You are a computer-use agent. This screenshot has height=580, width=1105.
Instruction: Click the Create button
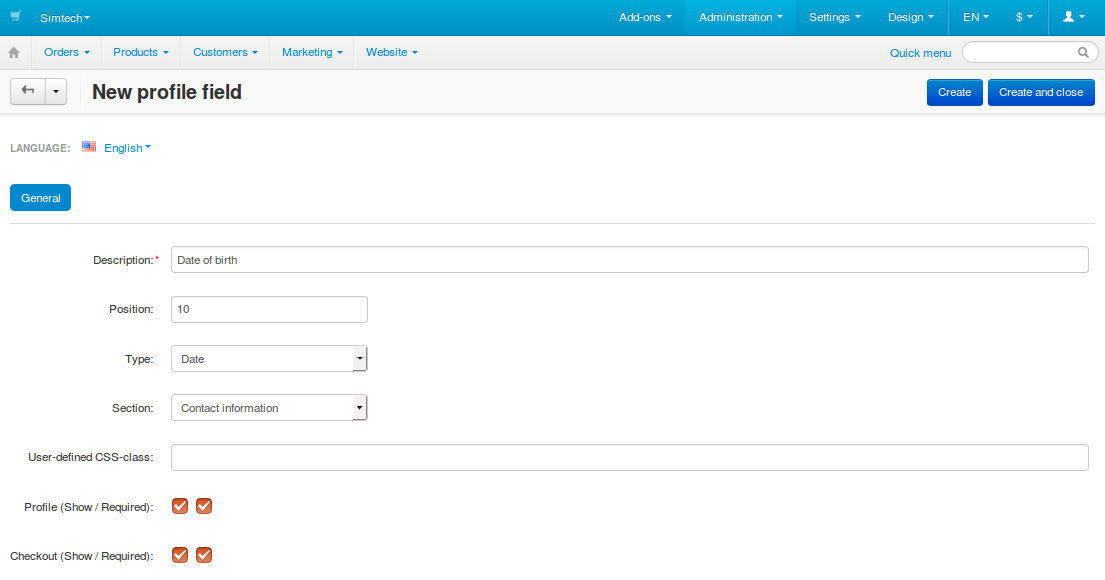point(954,92)
